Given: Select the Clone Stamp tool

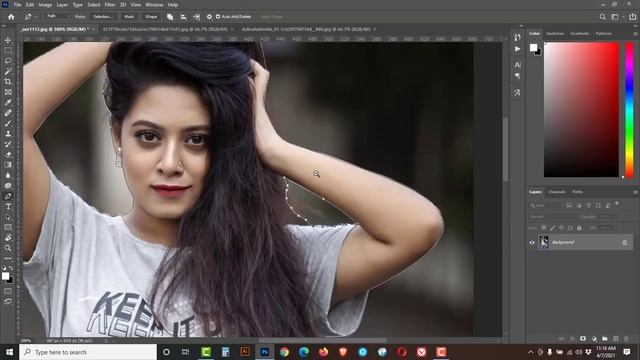Looking at the screenshot, I should 8,133.
